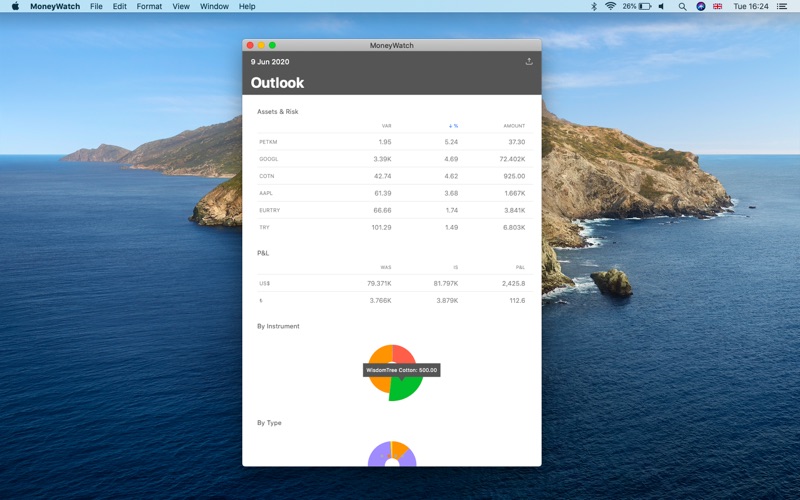This screenshot has width=800, height=500.
Task: Click the battery status icon
Action: point(645,6)
